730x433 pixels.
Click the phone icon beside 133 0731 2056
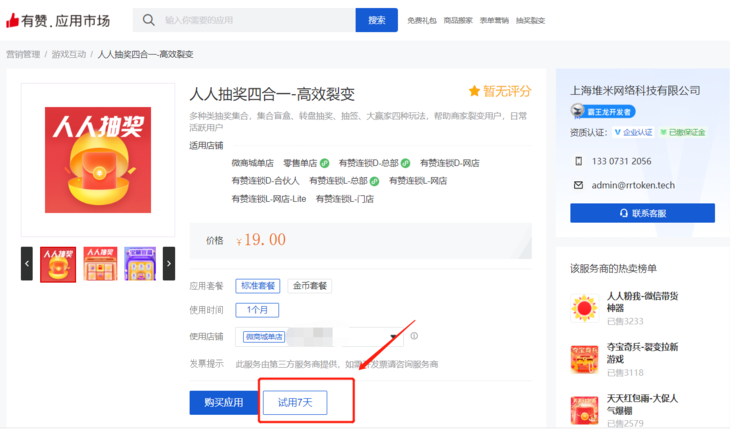point(578,161)
